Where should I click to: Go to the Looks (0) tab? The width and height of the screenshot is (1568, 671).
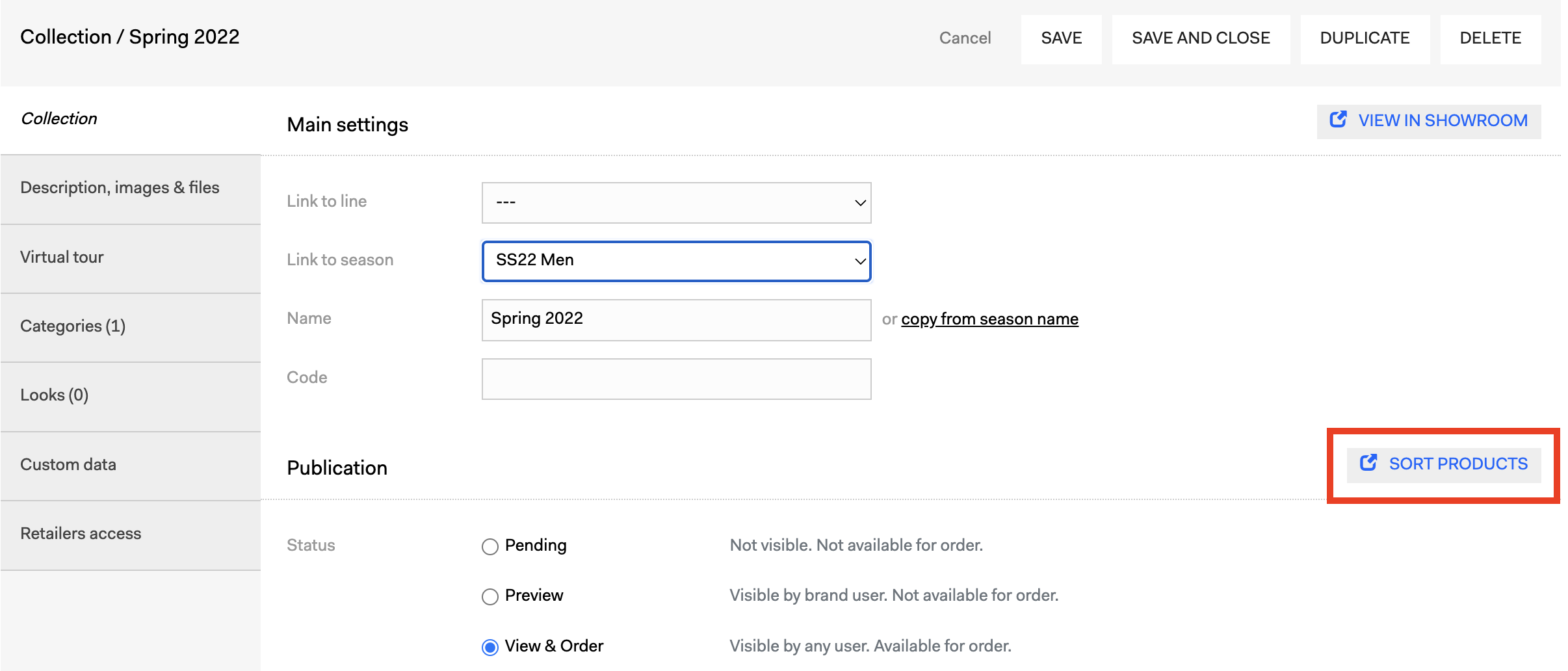131,397
